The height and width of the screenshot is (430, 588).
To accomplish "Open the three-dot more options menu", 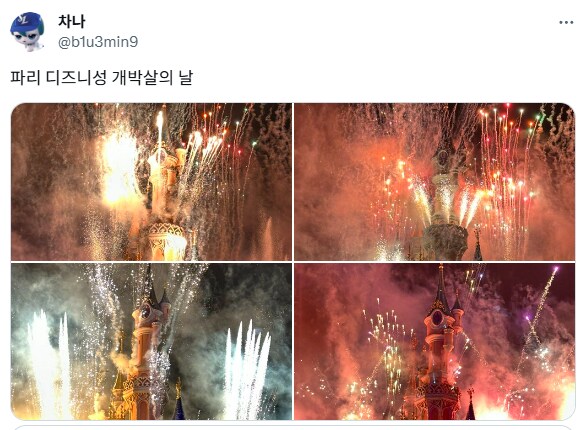I will click(x=566, y=22).
